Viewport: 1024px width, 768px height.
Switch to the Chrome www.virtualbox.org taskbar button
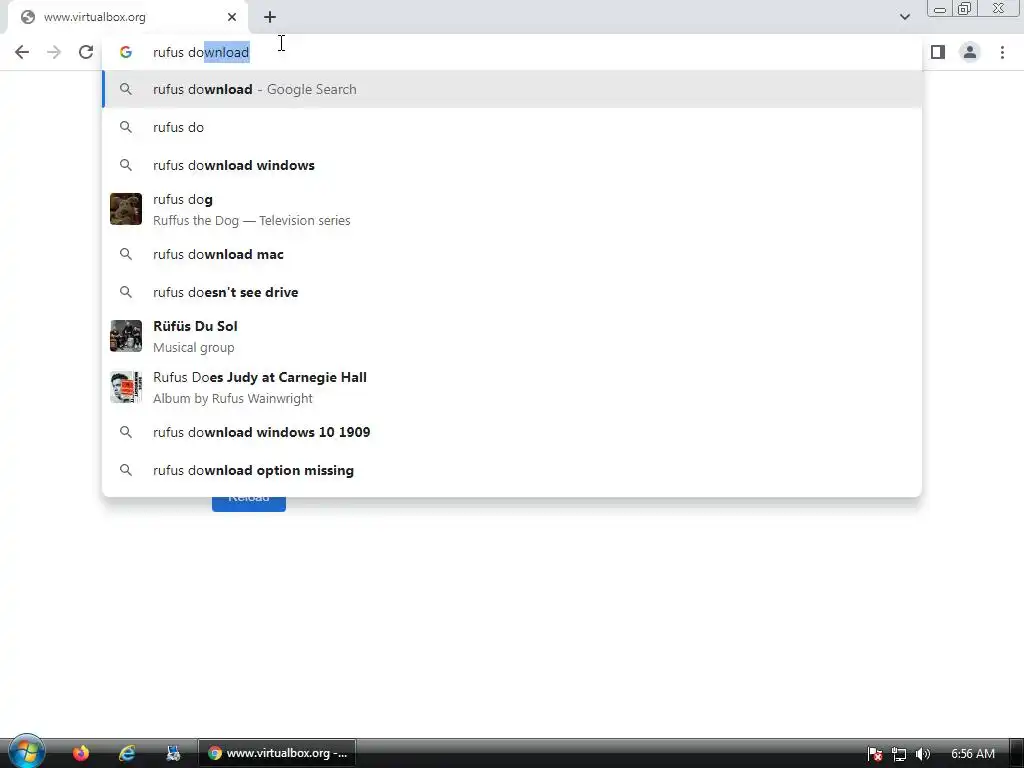click(x=277, y=753)
